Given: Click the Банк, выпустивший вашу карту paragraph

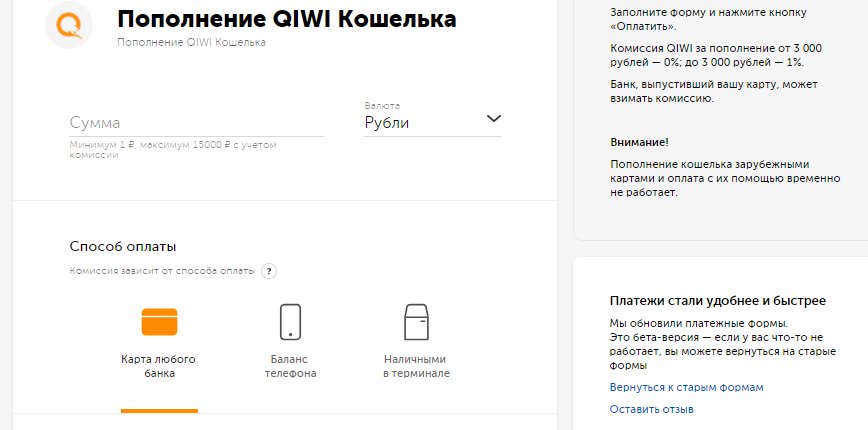Looking at the screenshot, I should pos(714,92).
